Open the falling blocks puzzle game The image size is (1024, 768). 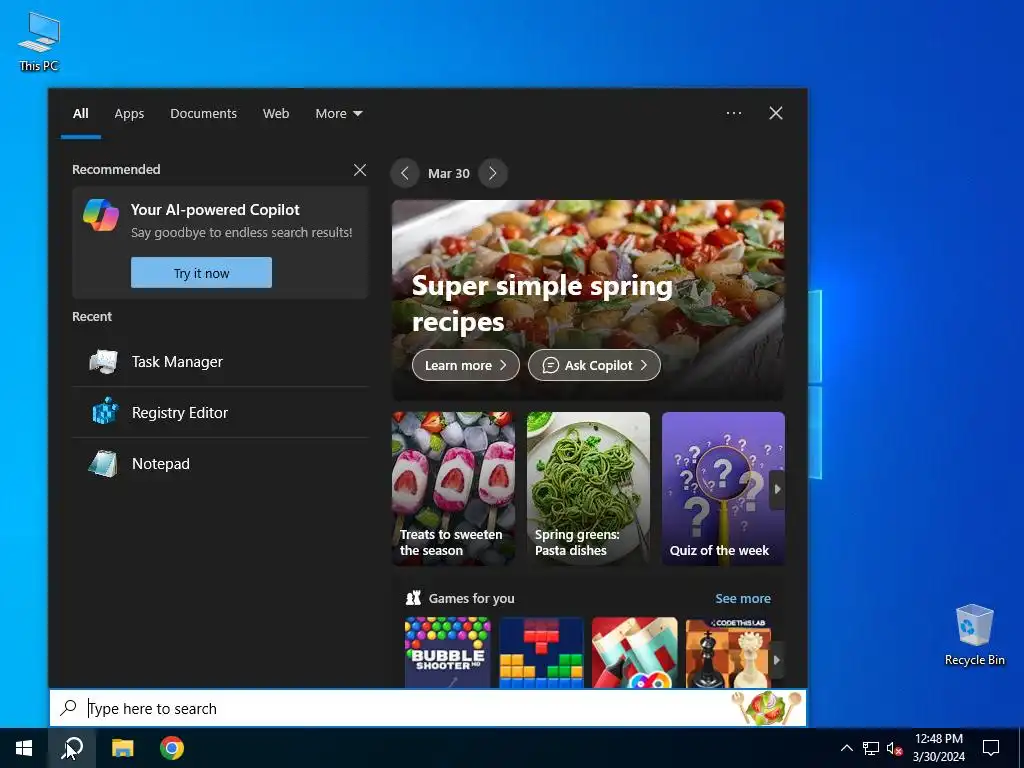541,652
